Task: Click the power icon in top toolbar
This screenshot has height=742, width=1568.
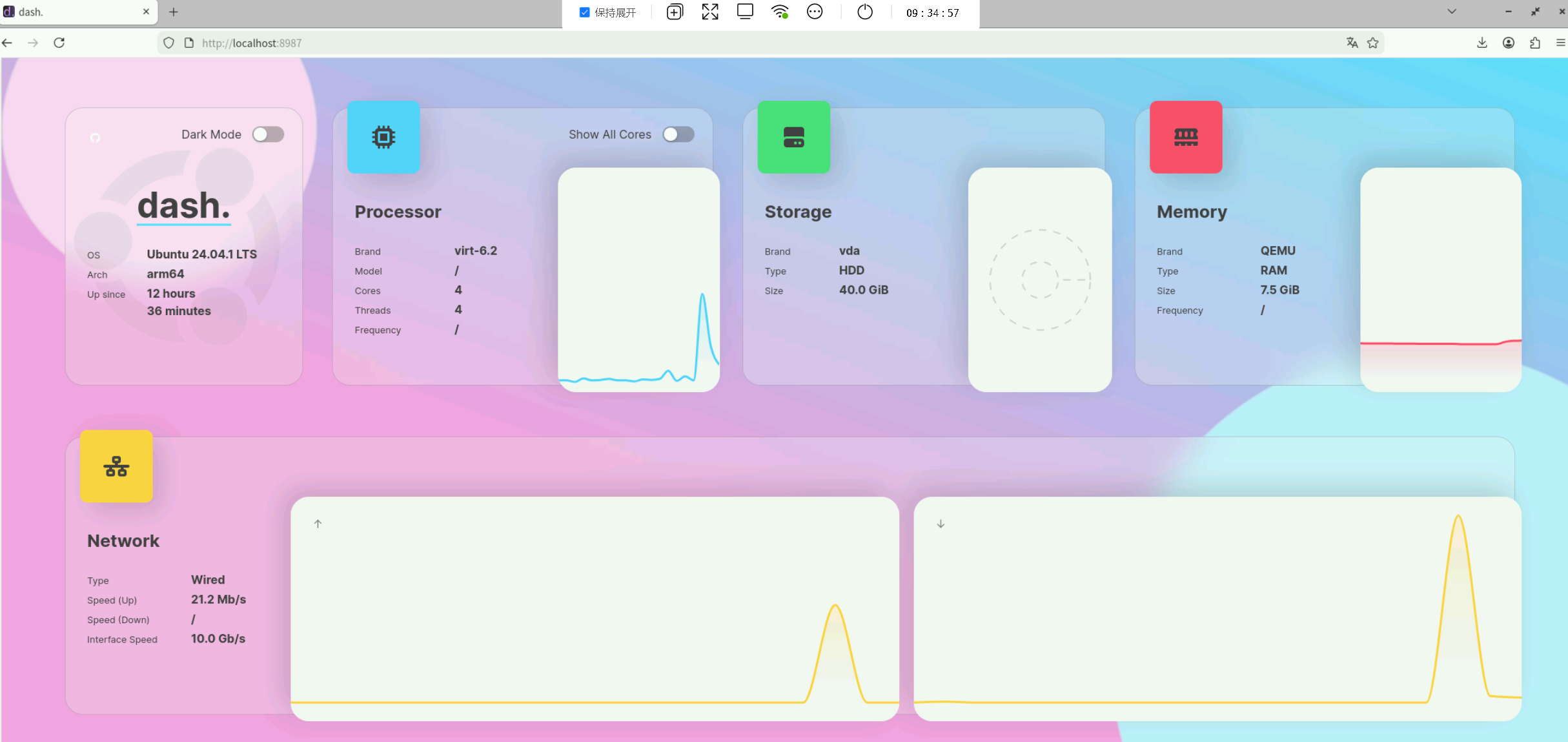Action: click(x=864, y=12)
